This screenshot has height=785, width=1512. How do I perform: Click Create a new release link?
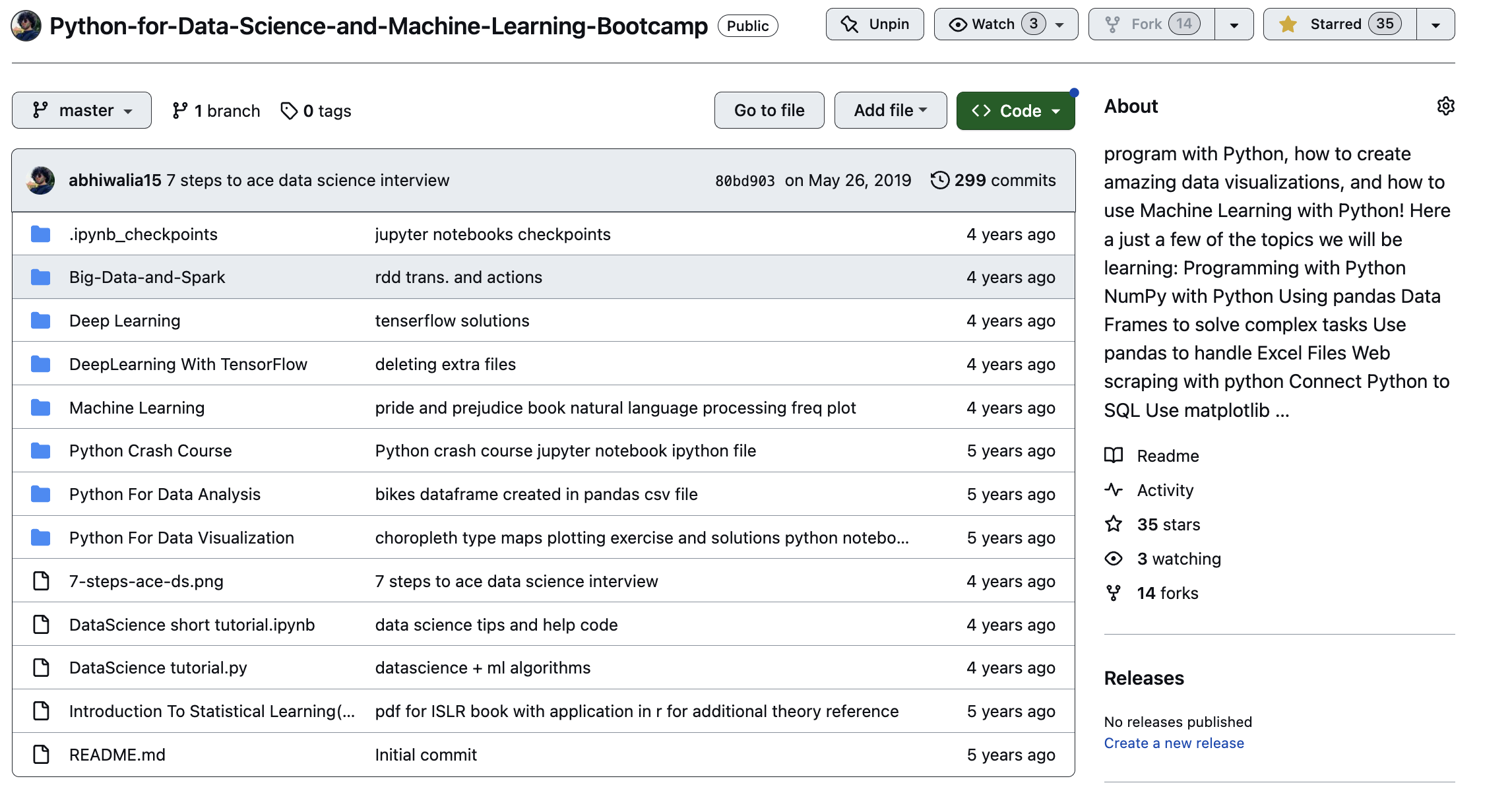point(1174,743)
